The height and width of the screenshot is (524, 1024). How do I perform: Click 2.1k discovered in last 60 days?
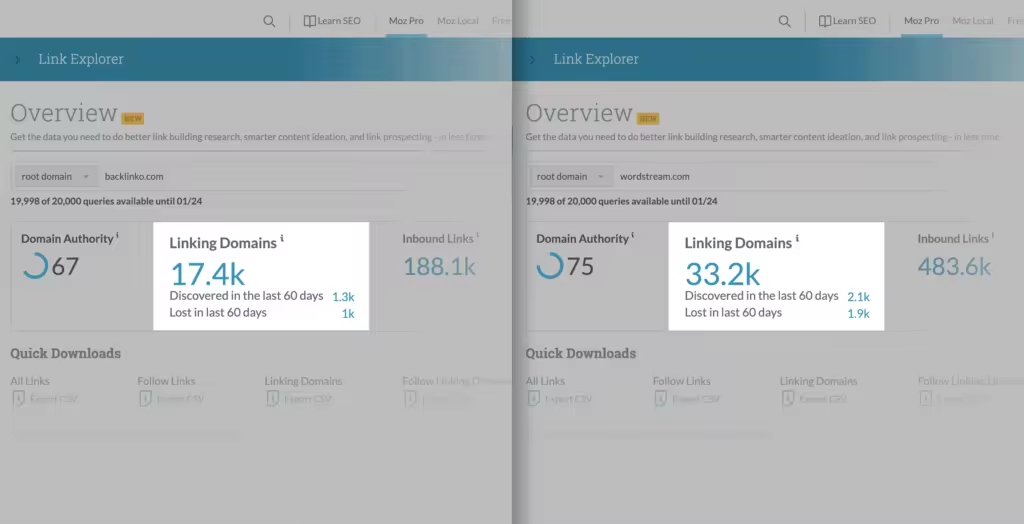tap(858, 297)
